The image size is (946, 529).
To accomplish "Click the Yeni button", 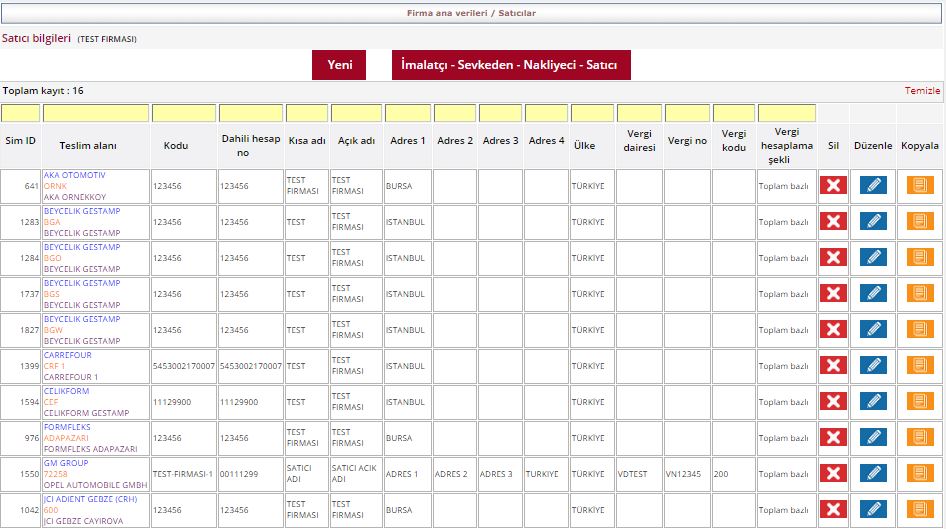I will click(x=339, y=65).
